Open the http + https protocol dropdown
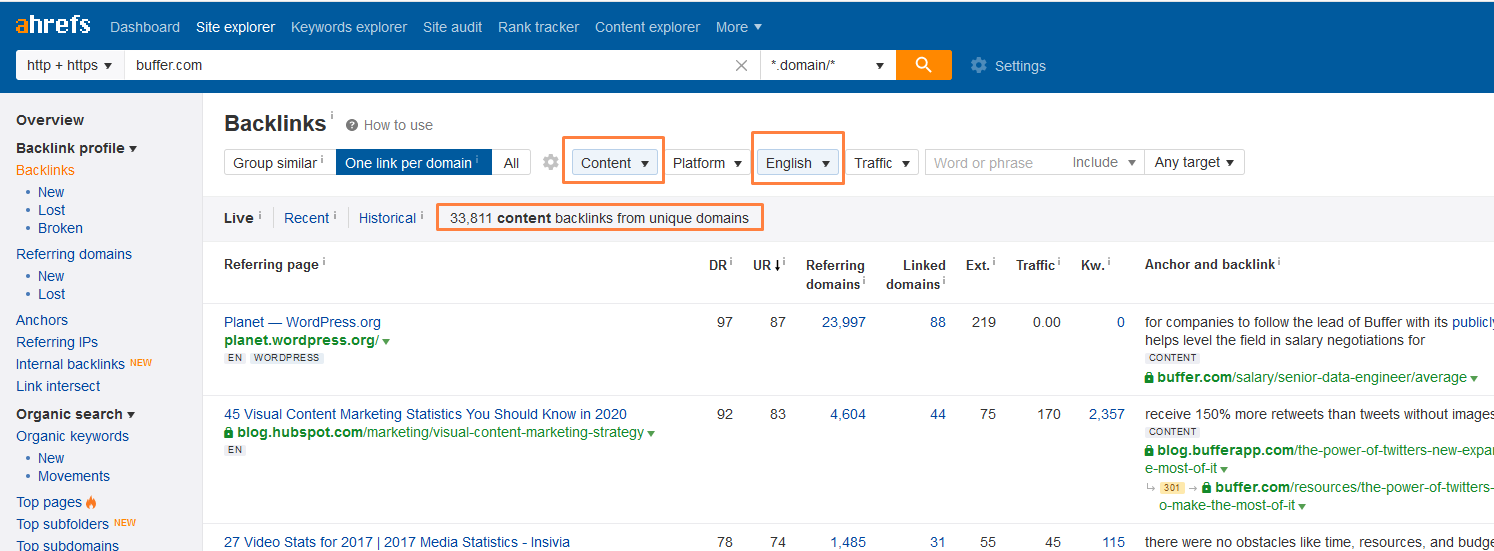This screenshot has height=551, width=1494. (70, 65)
